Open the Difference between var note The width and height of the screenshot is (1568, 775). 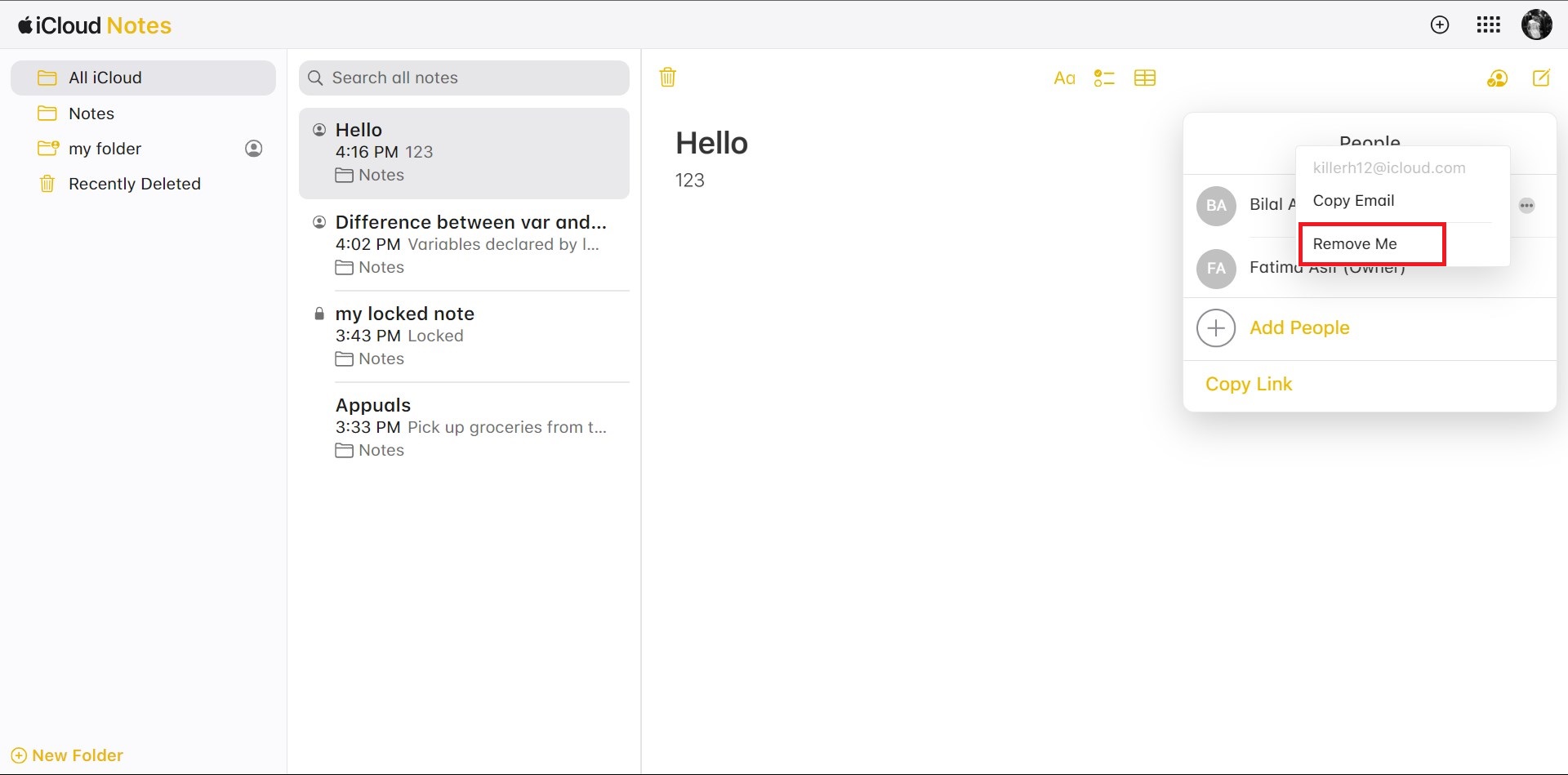point(464,245)
